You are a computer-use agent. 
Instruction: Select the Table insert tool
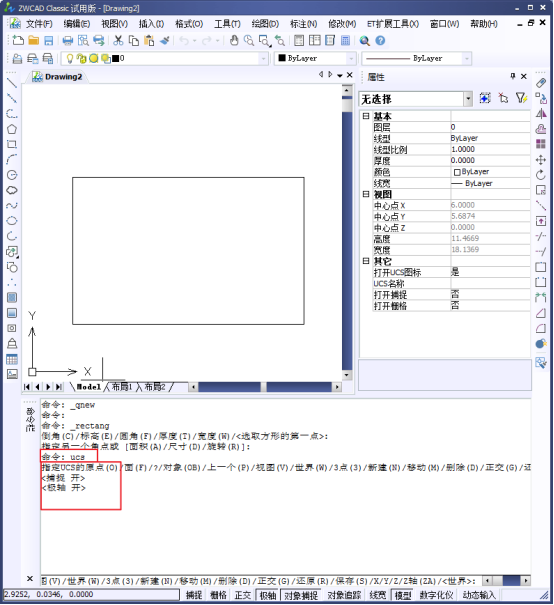12,359
